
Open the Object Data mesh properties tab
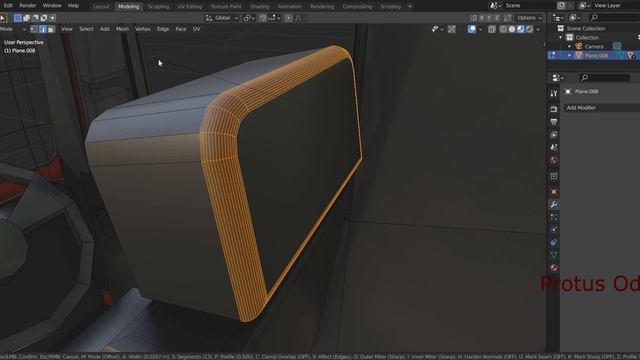[x=554, y=255]
